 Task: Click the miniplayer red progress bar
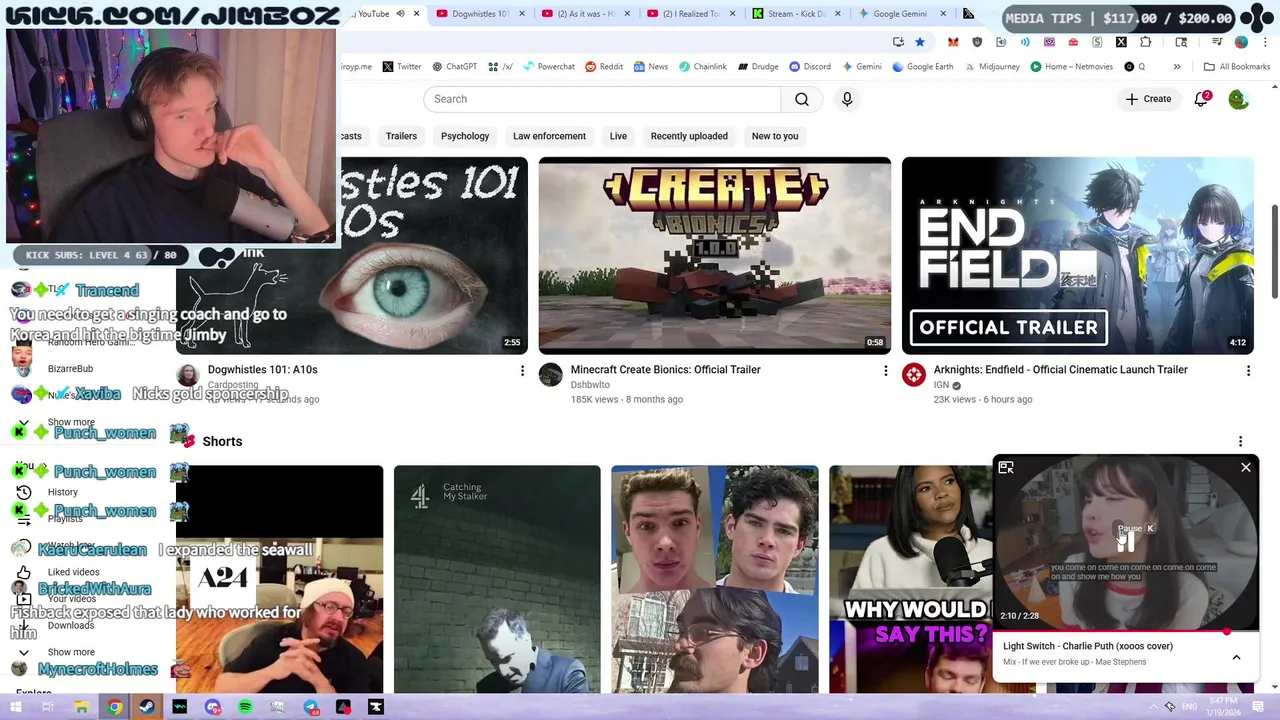(x=1125, y=631)
